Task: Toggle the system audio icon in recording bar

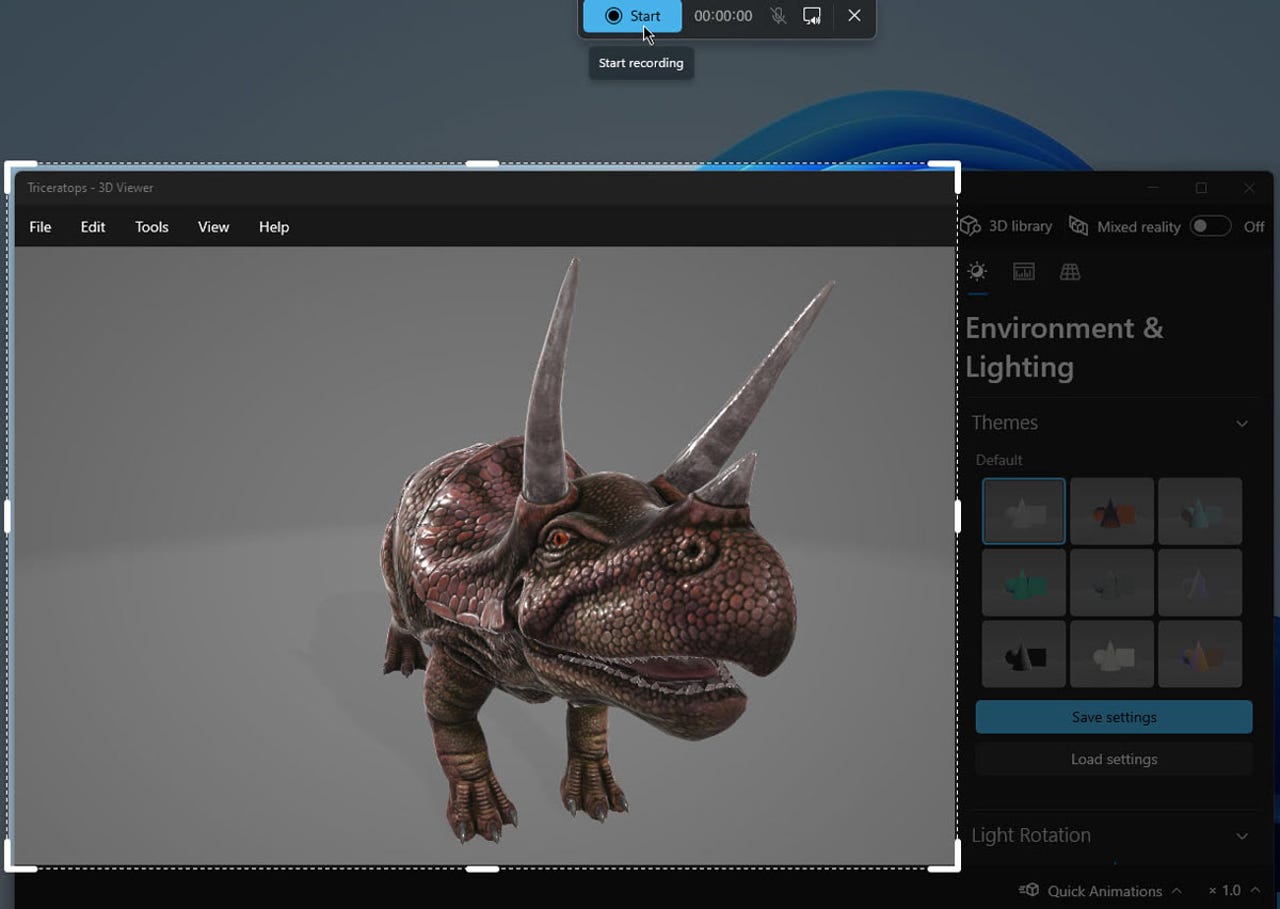Action: click(x=812, y=16)
